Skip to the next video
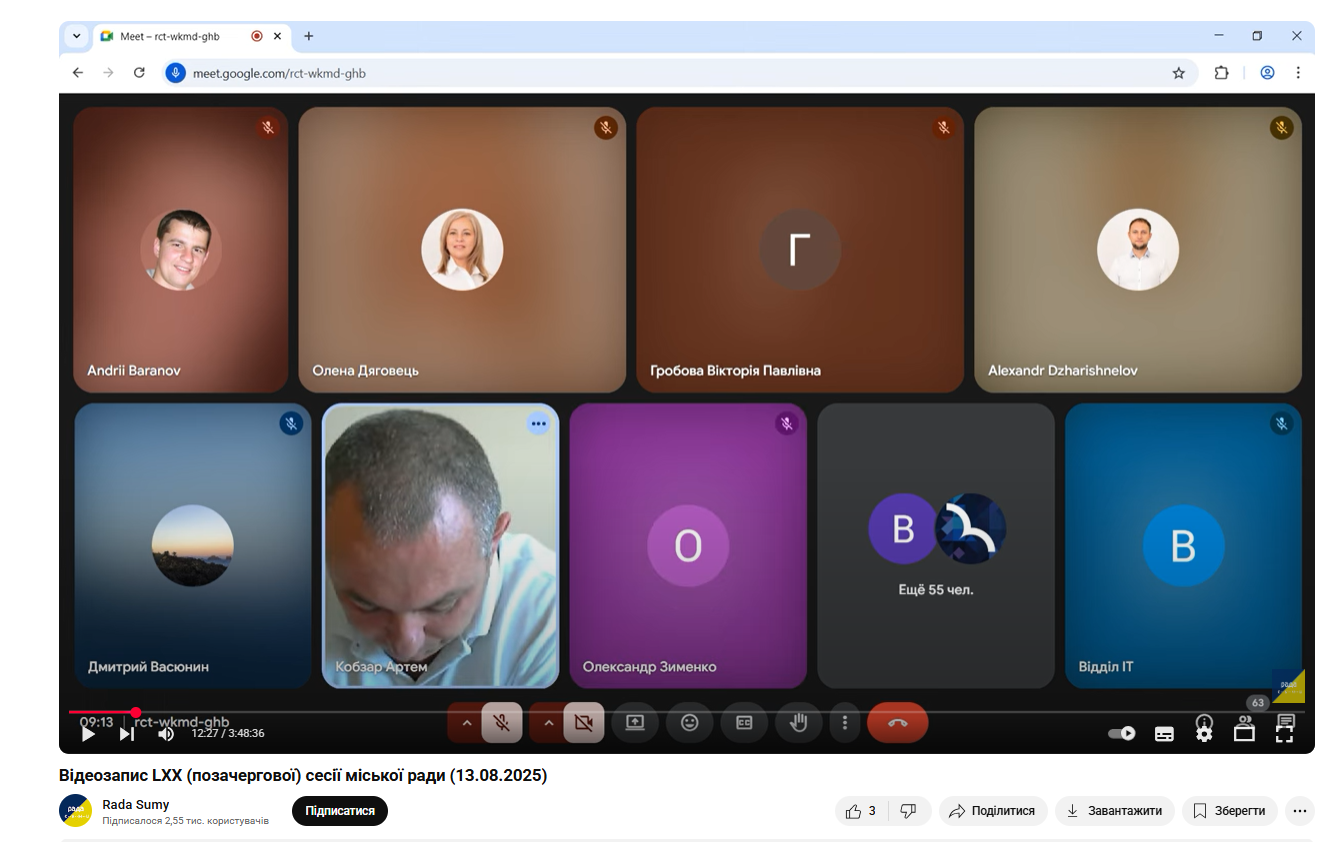Viewport: 1326px width, 842px height. [127, 734]
